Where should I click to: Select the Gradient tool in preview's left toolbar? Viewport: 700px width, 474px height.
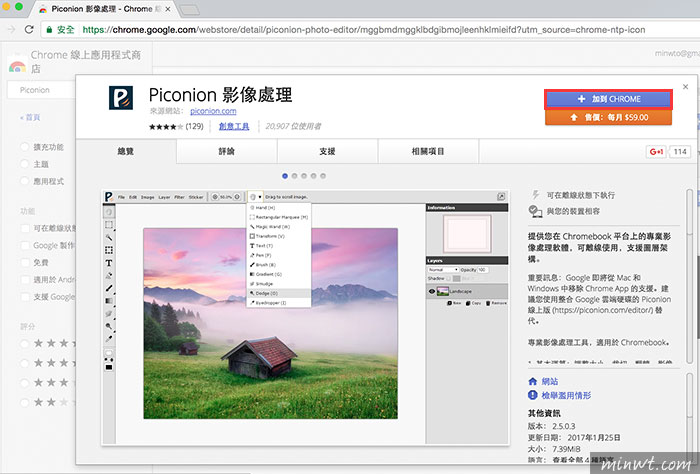click(109, 301)
